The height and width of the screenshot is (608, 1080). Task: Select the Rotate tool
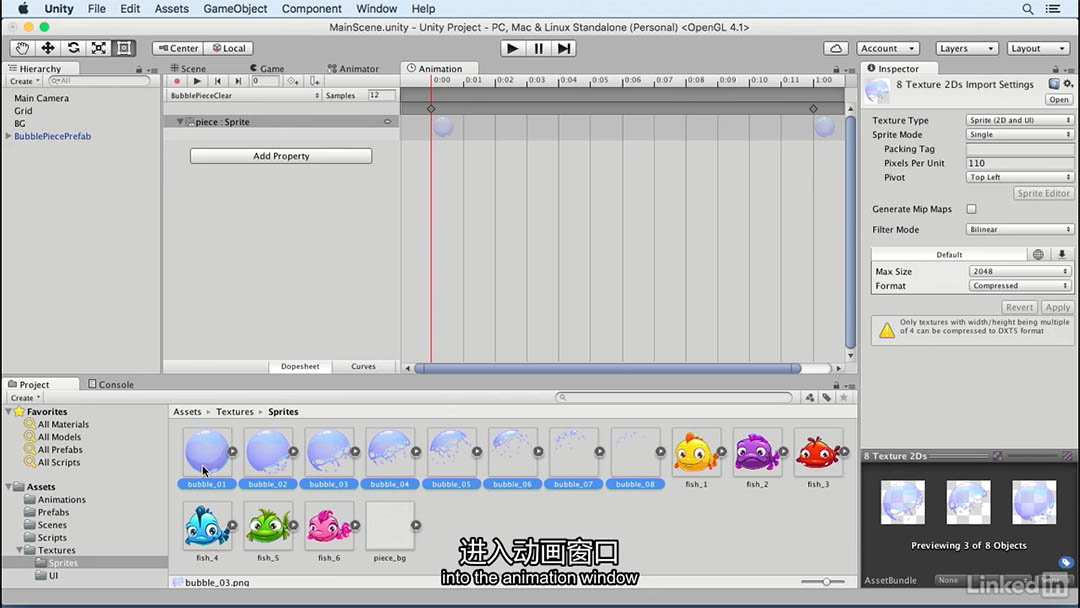click(73, 48)
